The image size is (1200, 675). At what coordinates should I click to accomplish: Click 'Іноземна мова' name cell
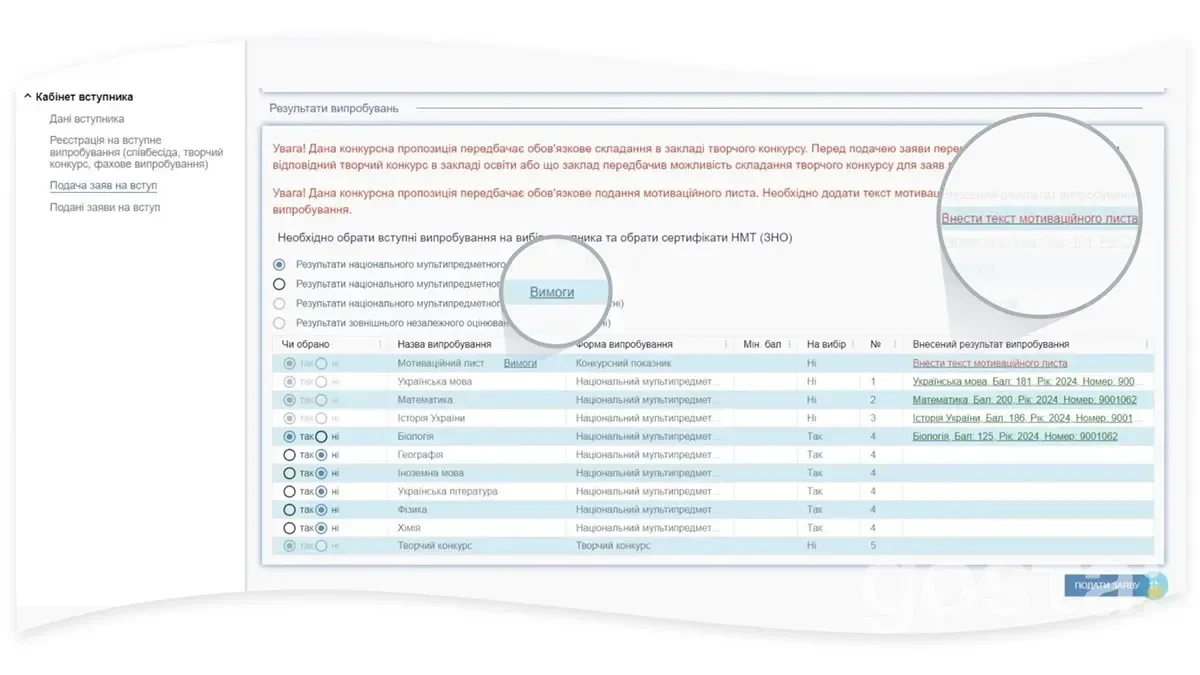430,473
